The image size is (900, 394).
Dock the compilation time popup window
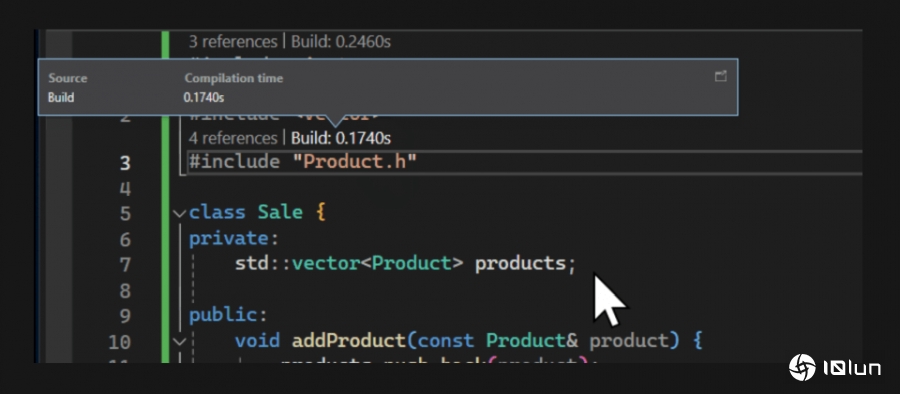pos(720,76)
